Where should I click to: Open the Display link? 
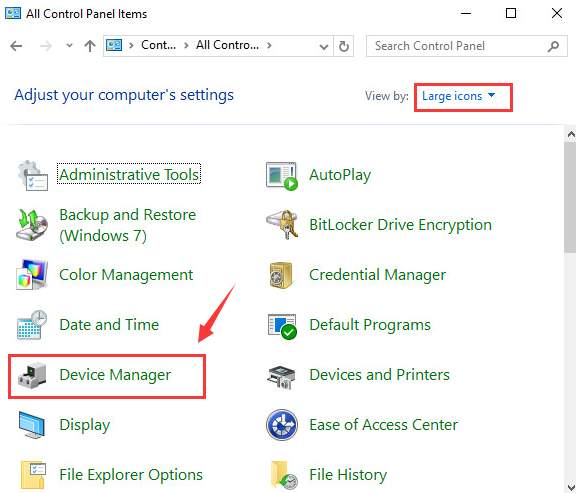[x=84, y=425]
